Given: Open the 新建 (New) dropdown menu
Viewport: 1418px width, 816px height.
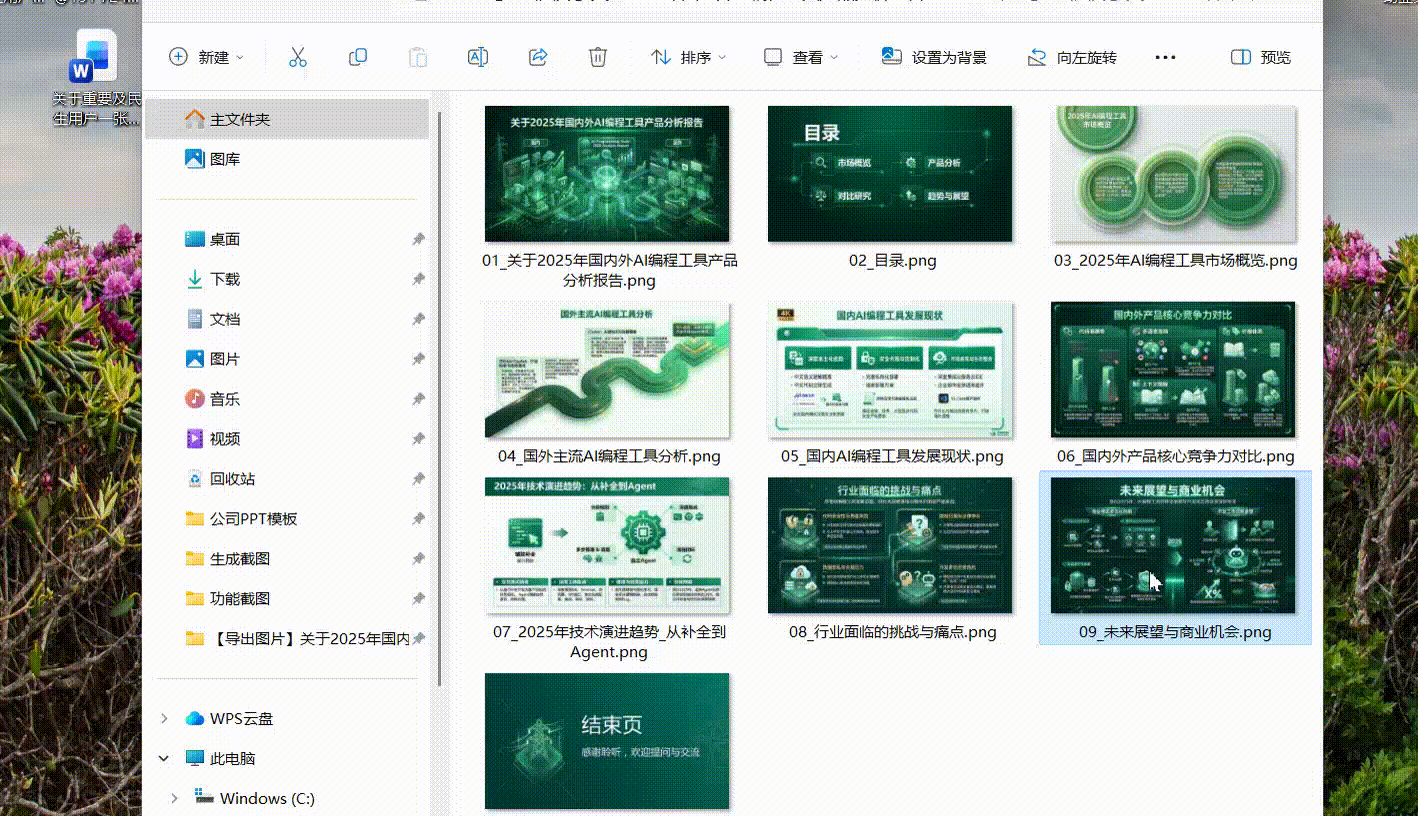Looking at the screenshot, I should [x=206, y=57].
